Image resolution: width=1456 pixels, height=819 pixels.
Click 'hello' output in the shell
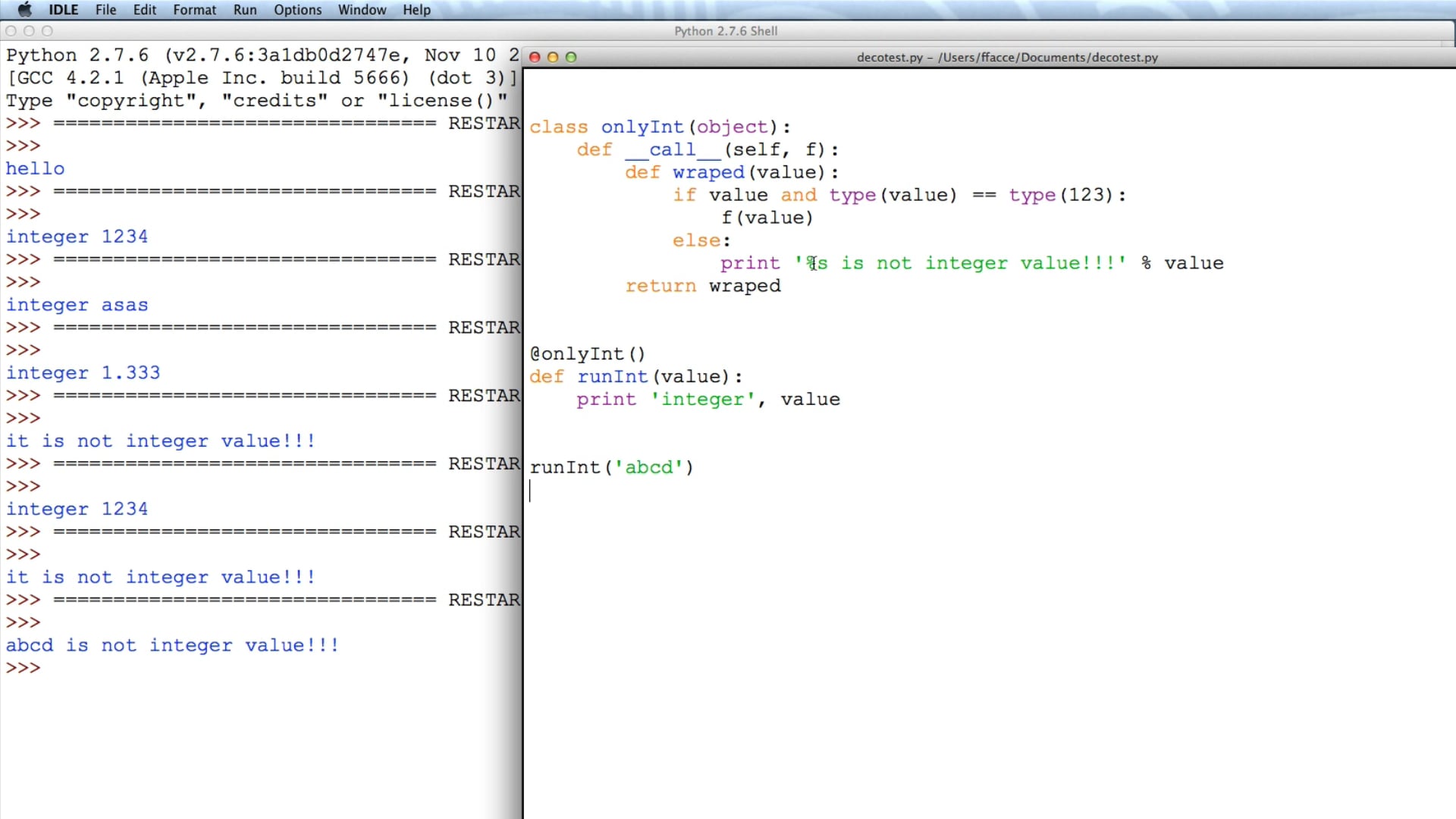click(x=36, y=168)
